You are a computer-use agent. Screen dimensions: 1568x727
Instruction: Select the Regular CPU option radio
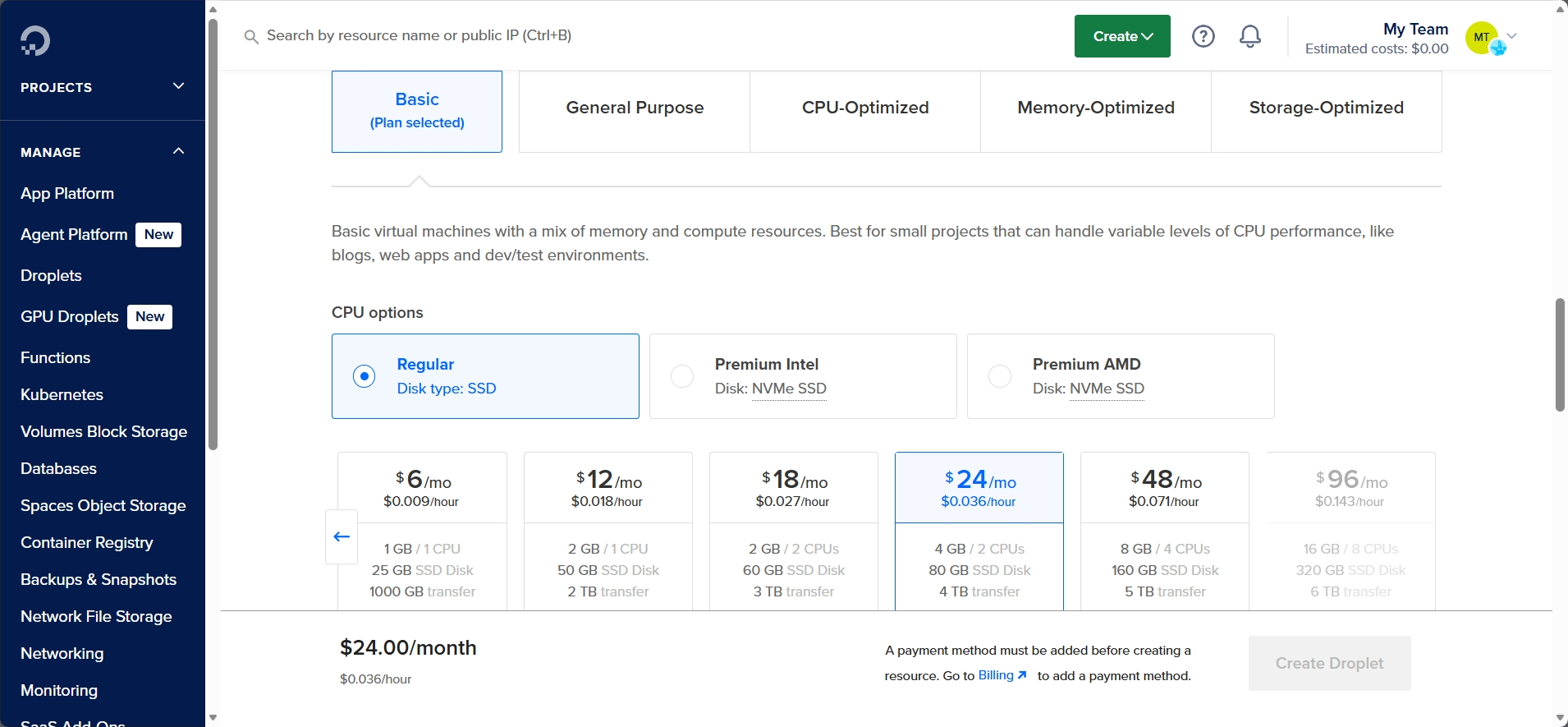pos(364,376)
